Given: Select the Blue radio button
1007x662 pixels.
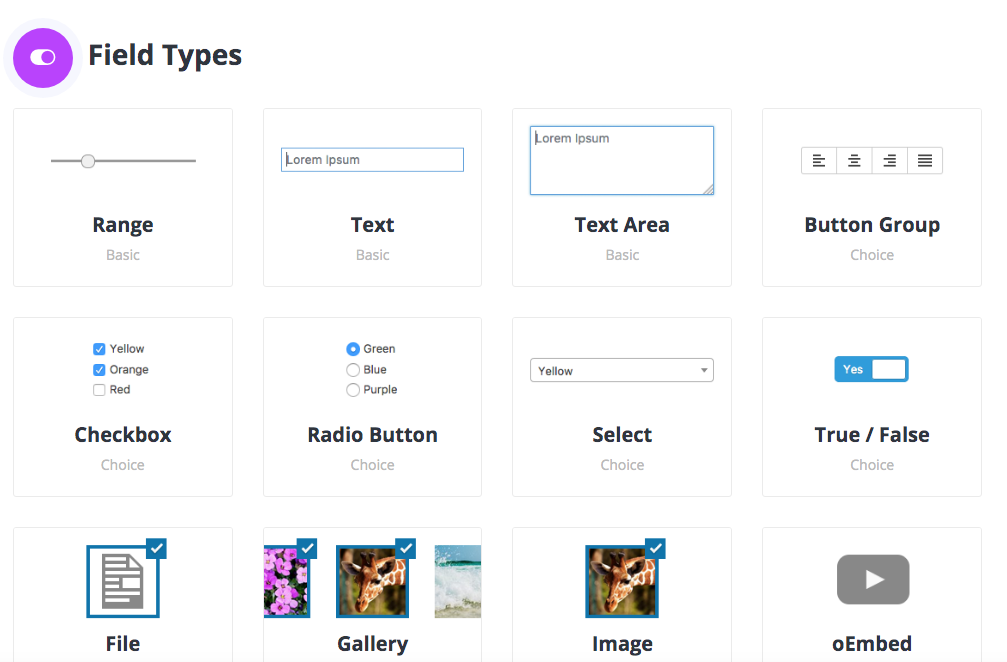Looking at the screenshot, I should (353, 370).
